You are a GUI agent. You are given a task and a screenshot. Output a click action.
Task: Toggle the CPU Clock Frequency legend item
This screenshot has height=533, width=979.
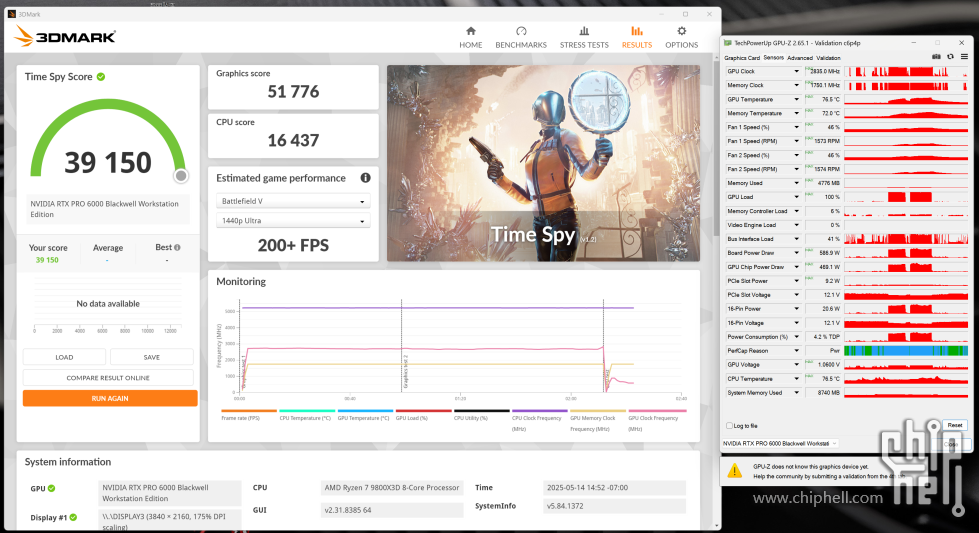539,420
